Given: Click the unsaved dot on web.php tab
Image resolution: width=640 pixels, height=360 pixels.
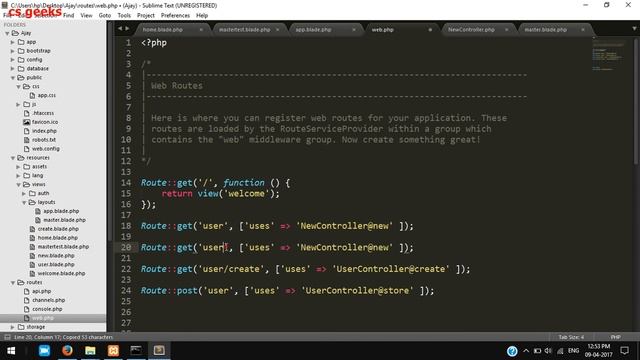Looking at the screenshot, I should point(430,30).
